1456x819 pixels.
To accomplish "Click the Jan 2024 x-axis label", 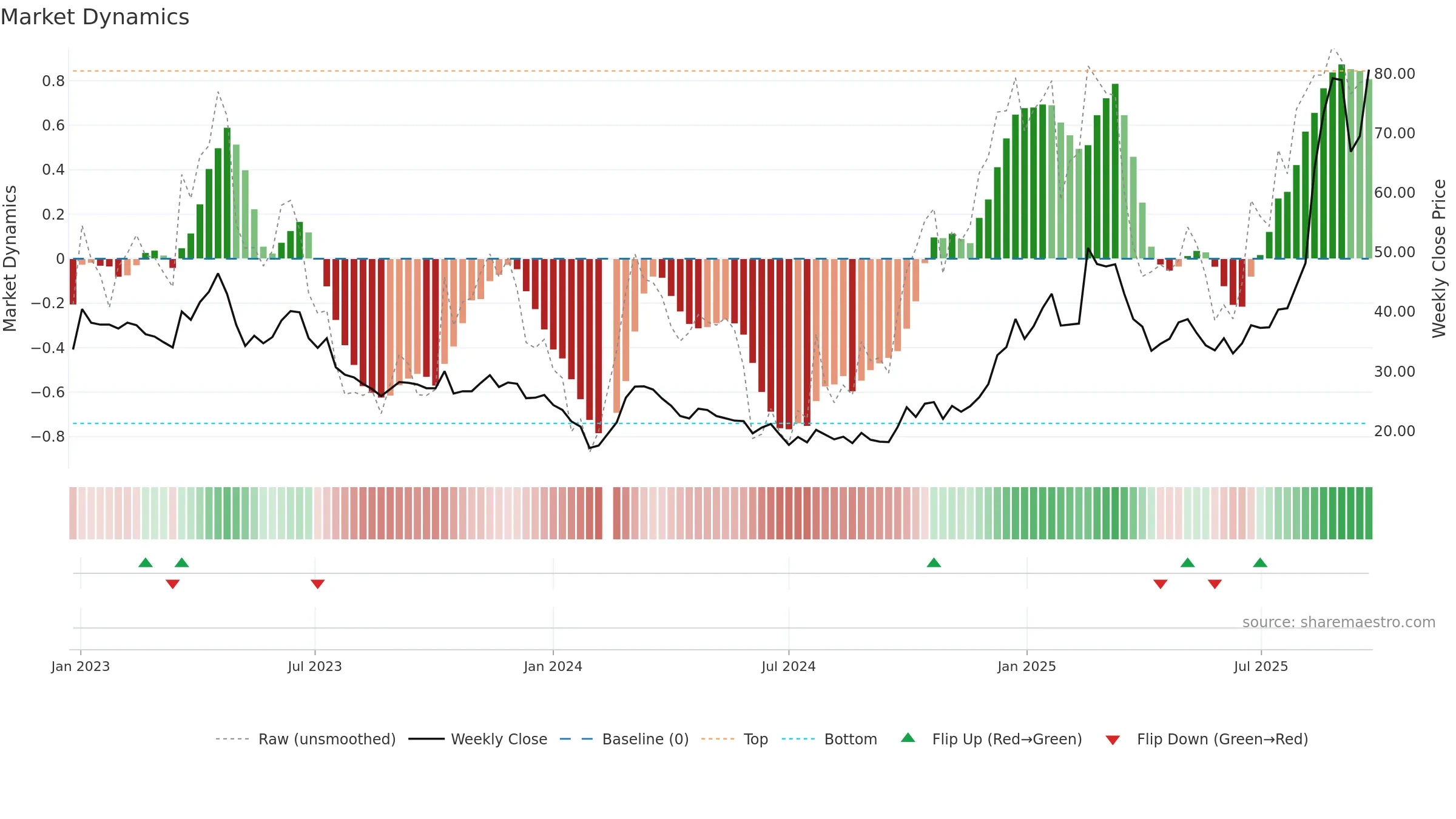I will (x=553, y=666).
